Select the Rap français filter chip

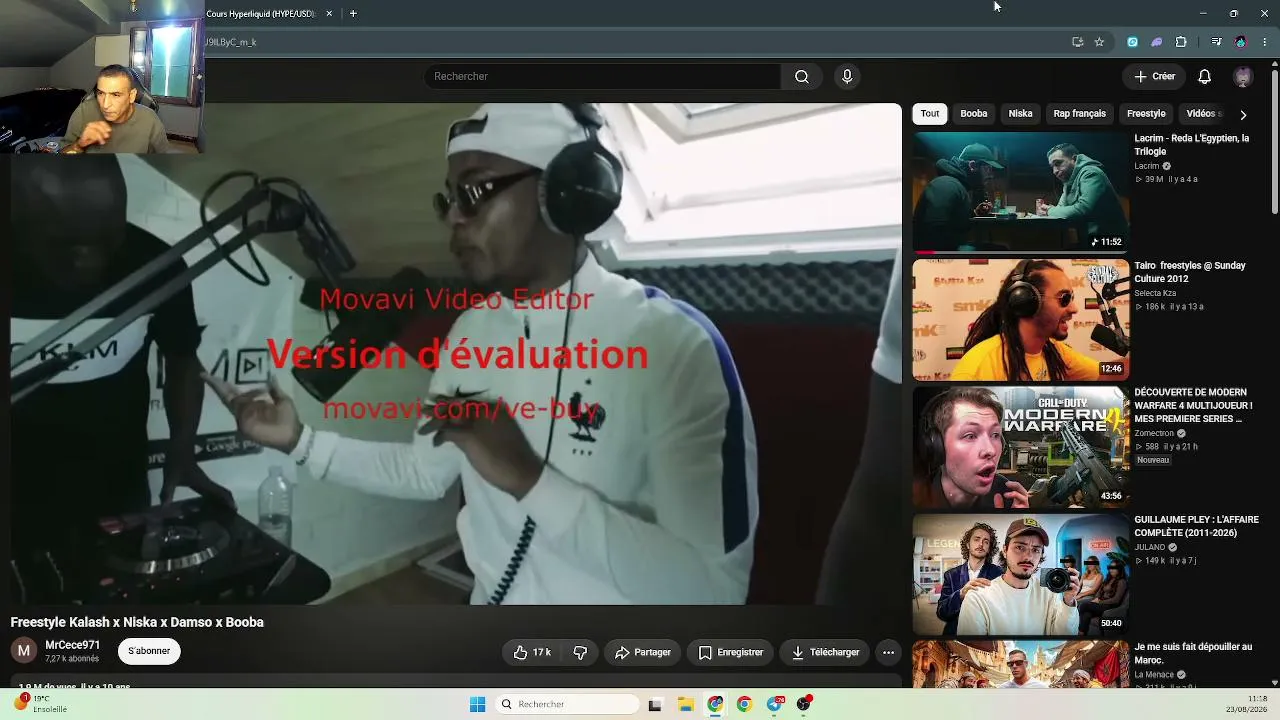(x=1079, y=114)
